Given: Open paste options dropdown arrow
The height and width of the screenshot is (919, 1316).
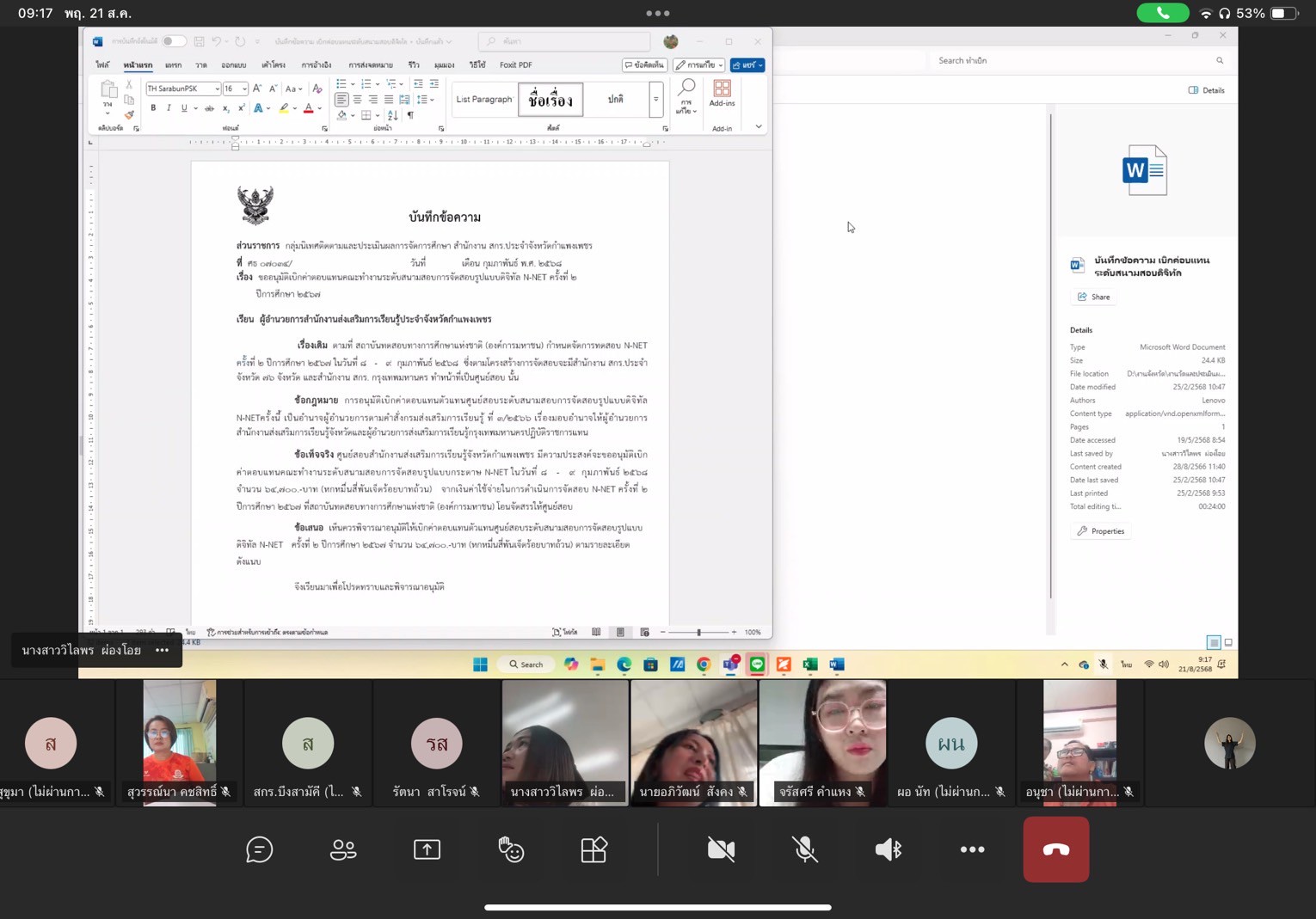Looking at the screenshot, I should coord(108,113).
